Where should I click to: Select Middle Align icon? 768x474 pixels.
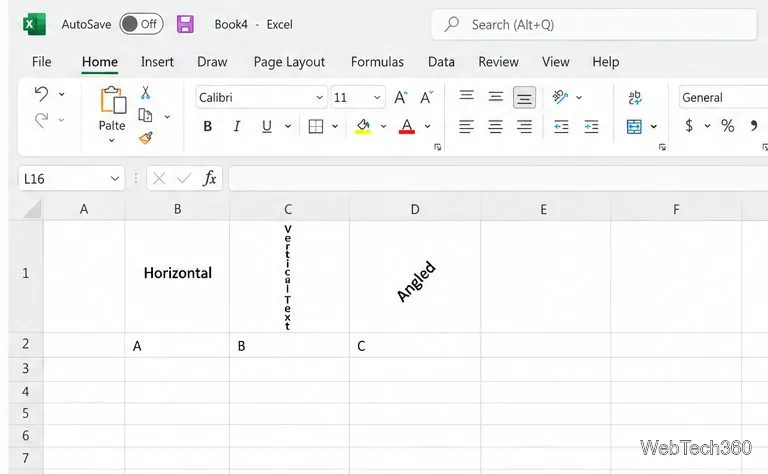pyautogui.click(x=496, y=97)
